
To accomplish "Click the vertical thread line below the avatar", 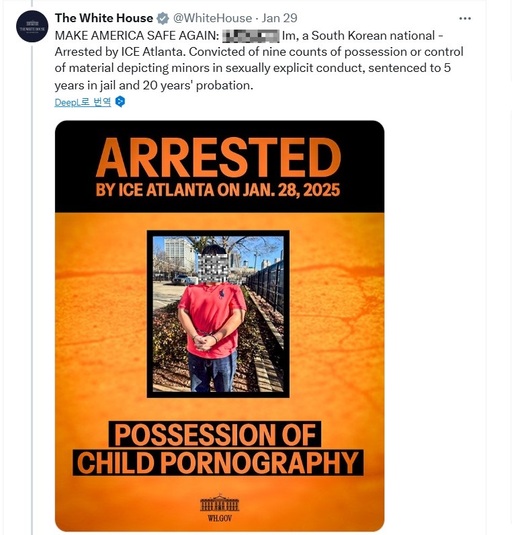I will [x=32, y=289].
